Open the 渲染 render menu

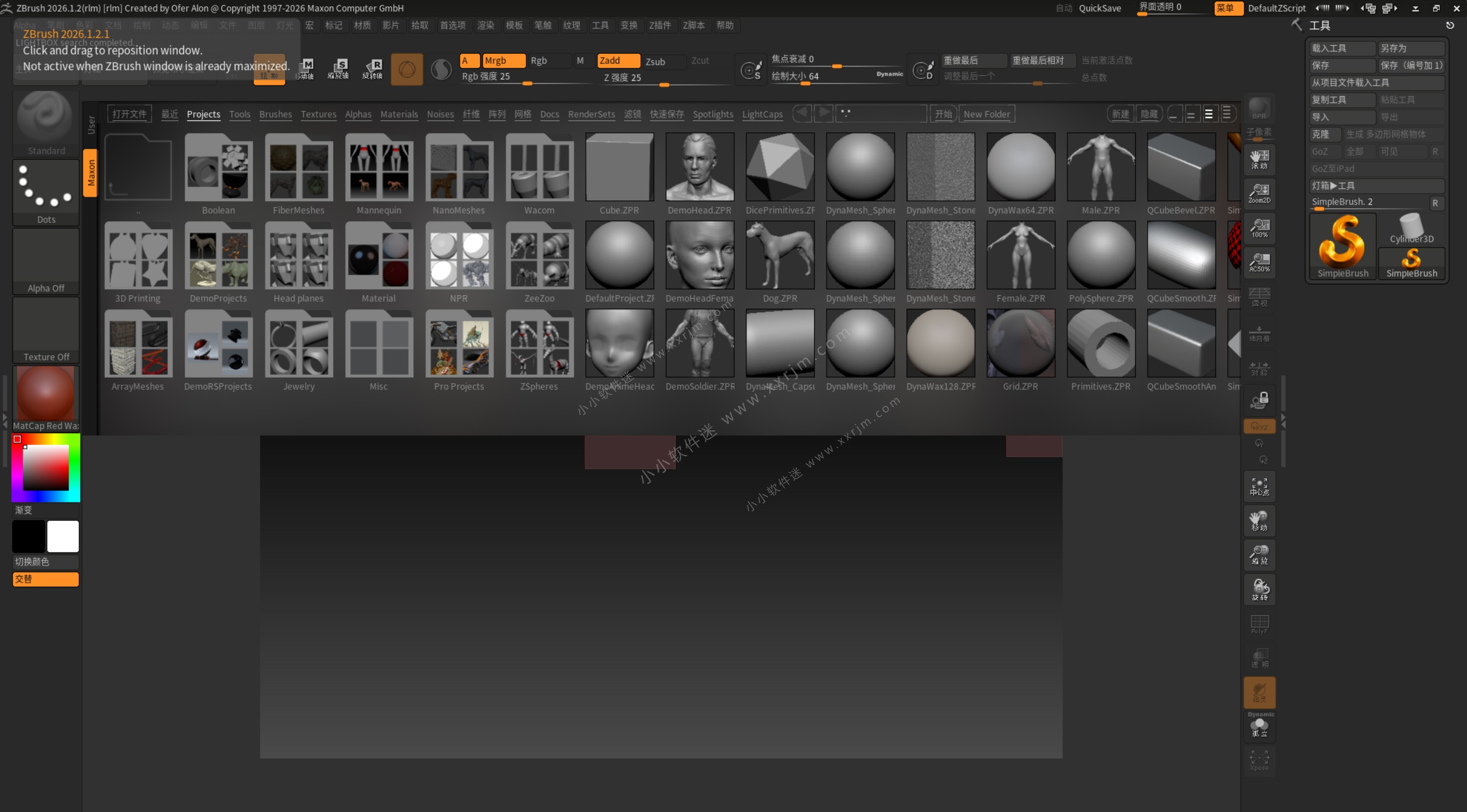tap(485, 25)
